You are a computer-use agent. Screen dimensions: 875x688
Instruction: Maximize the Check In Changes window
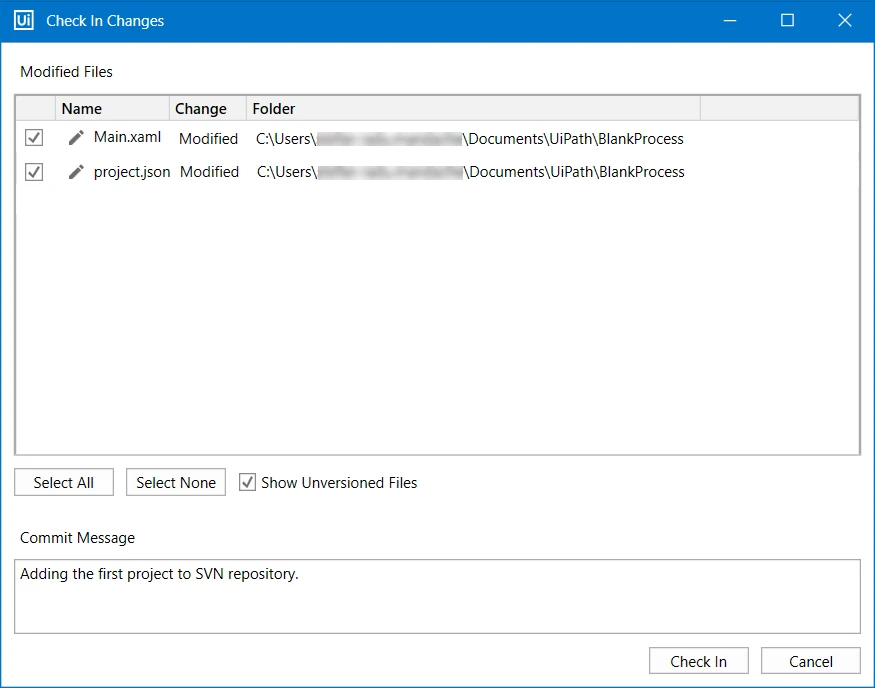[787, 21]
